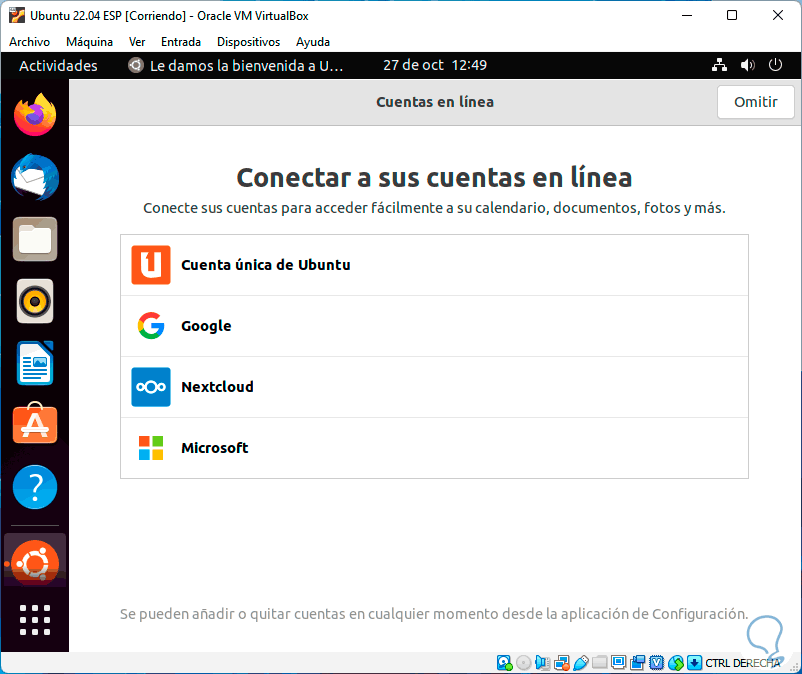This screenshot has height=674, width=802.
Task: Open Ubuntu Software store icon
Action: click(35, 423)
